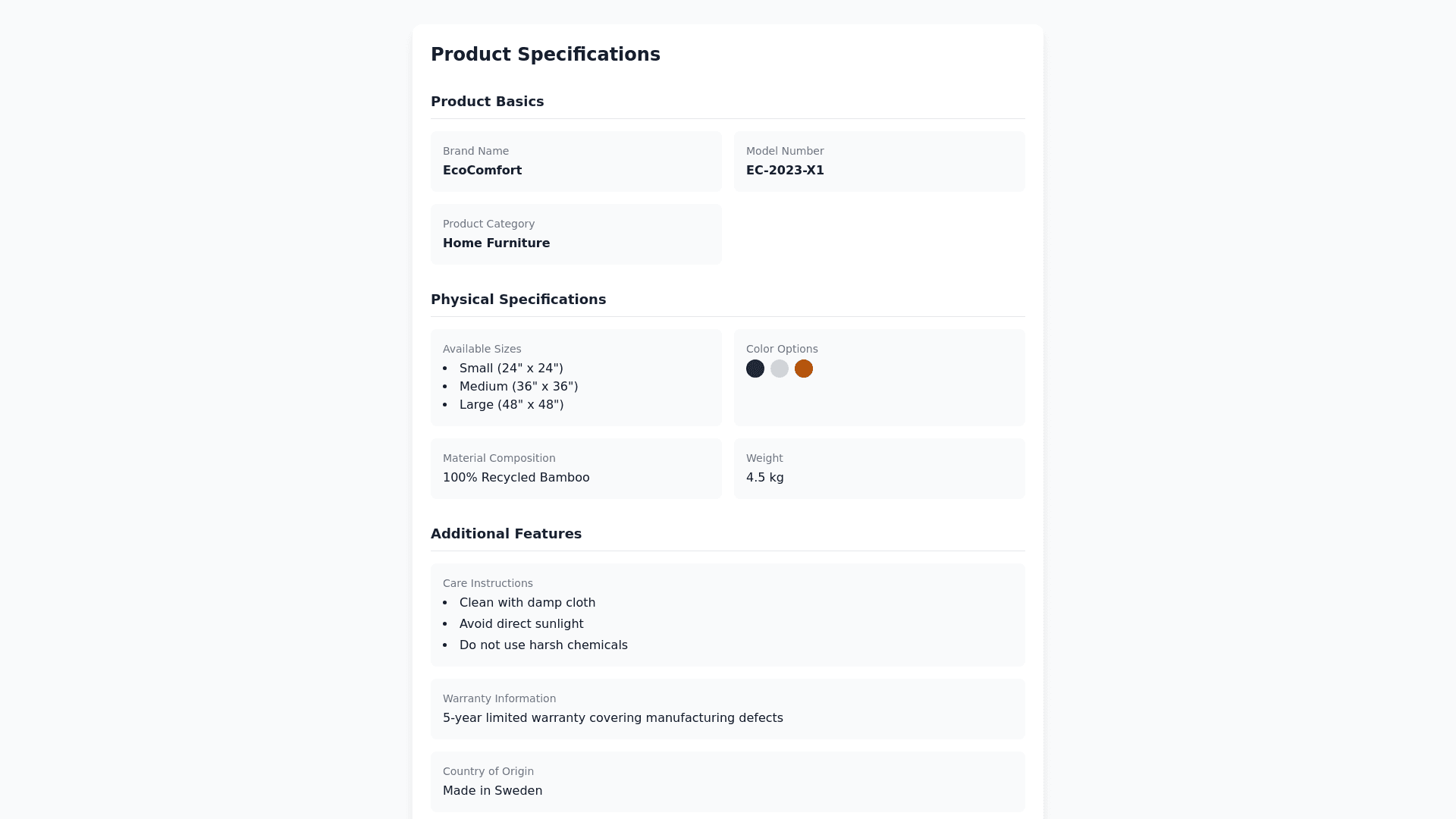Click the EcoComfort brand name value
The height and width of the screenshot is (819, 1456).
tap(482, 171)
